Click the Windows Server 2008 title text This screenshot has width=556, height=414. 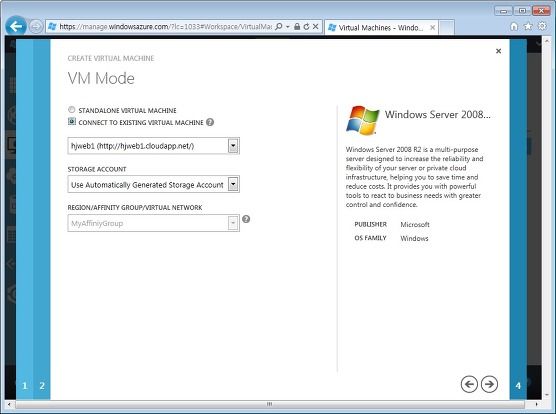tap(438, 114)
